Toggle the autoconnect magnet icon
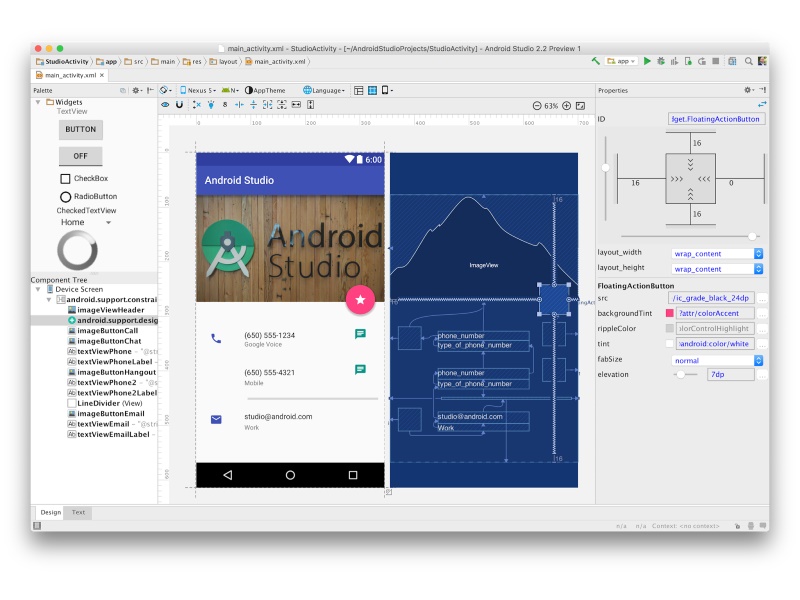This screenshot has width=800, height=600. click(179, 105)
